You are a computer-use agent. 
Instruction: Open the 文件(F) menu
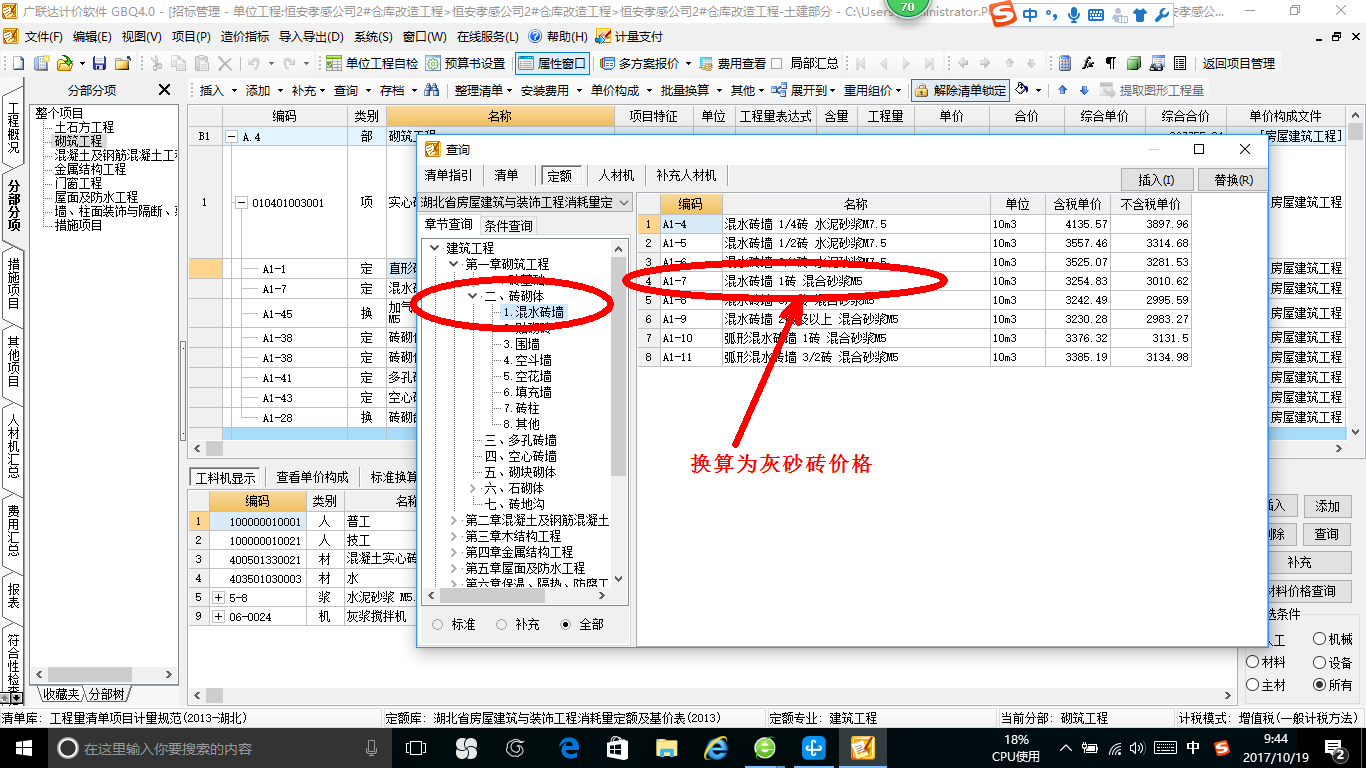pyautogui.click(x=44, y=36)
